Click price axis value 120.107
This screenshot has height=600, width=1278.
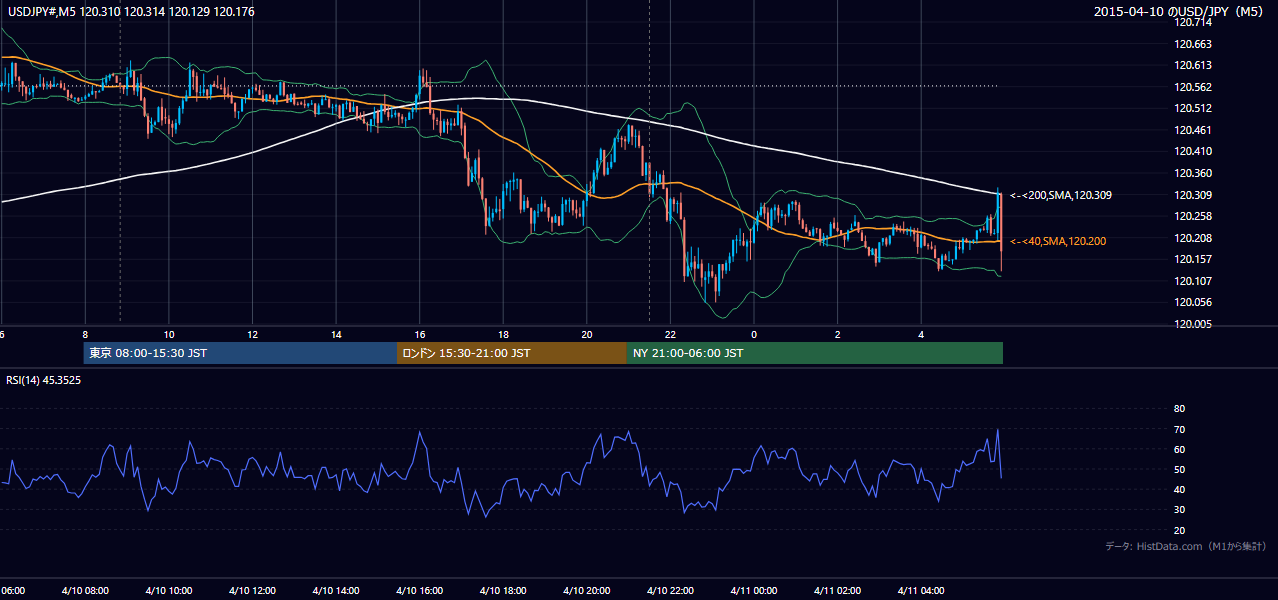tap(1195, 281)
